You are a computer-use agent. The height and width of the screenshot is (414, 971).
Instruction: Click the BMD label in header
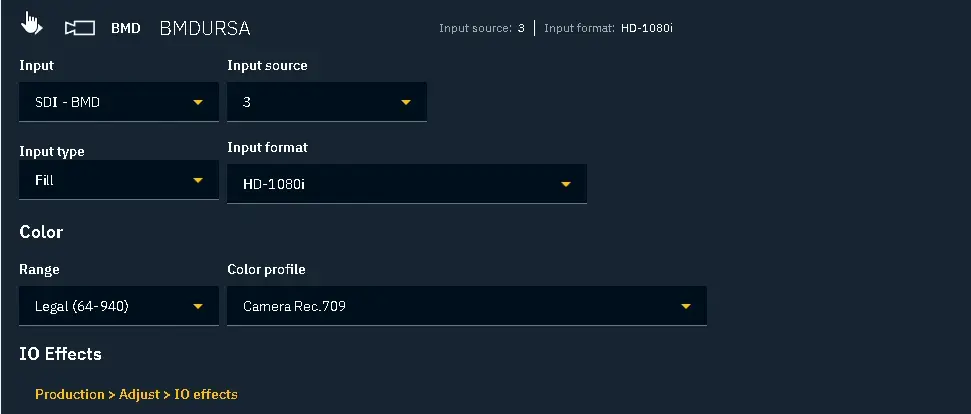point(125,28)
